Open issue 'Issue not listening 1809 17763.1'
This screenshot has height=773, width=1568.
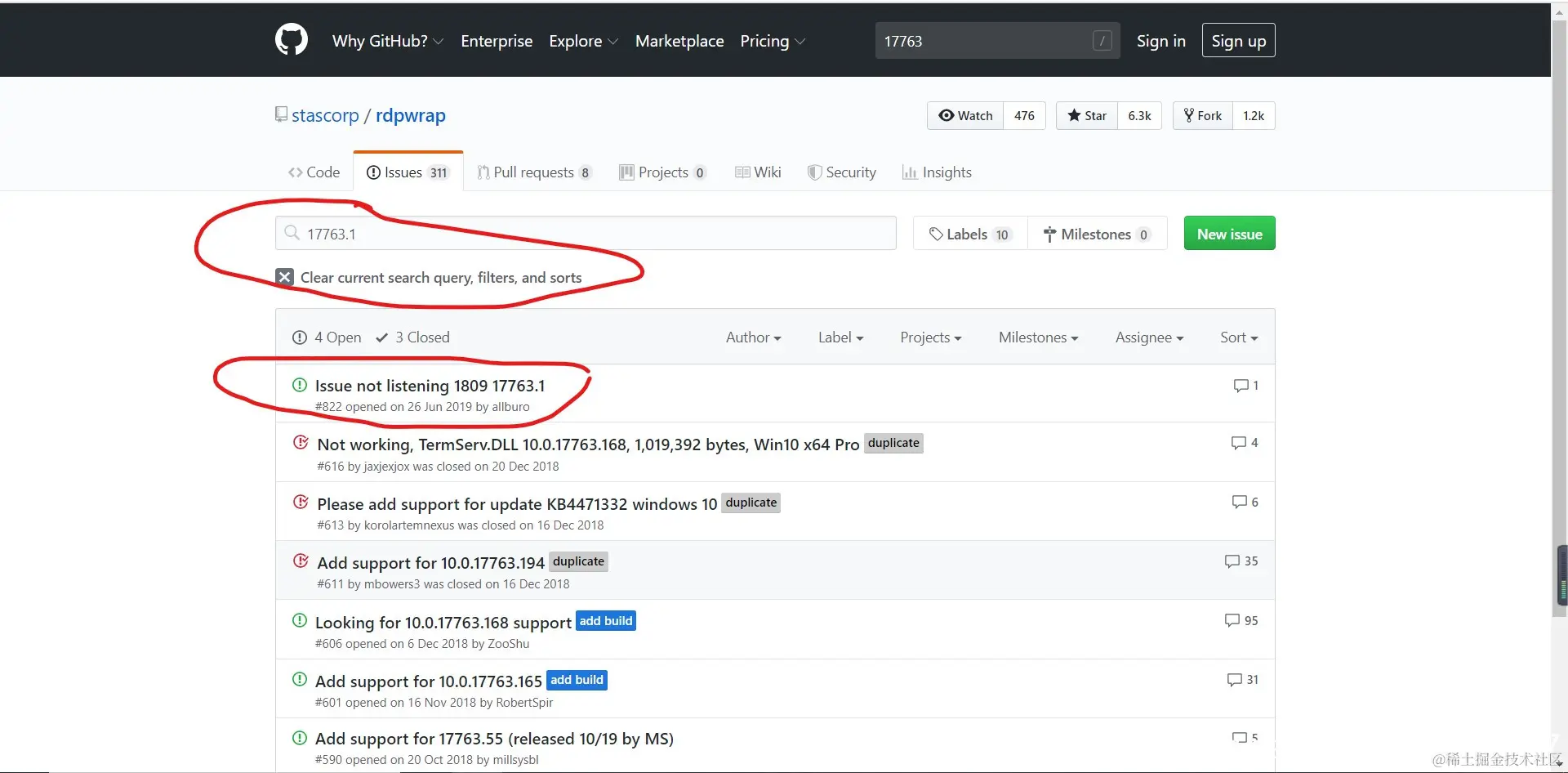tap(430, 386)
